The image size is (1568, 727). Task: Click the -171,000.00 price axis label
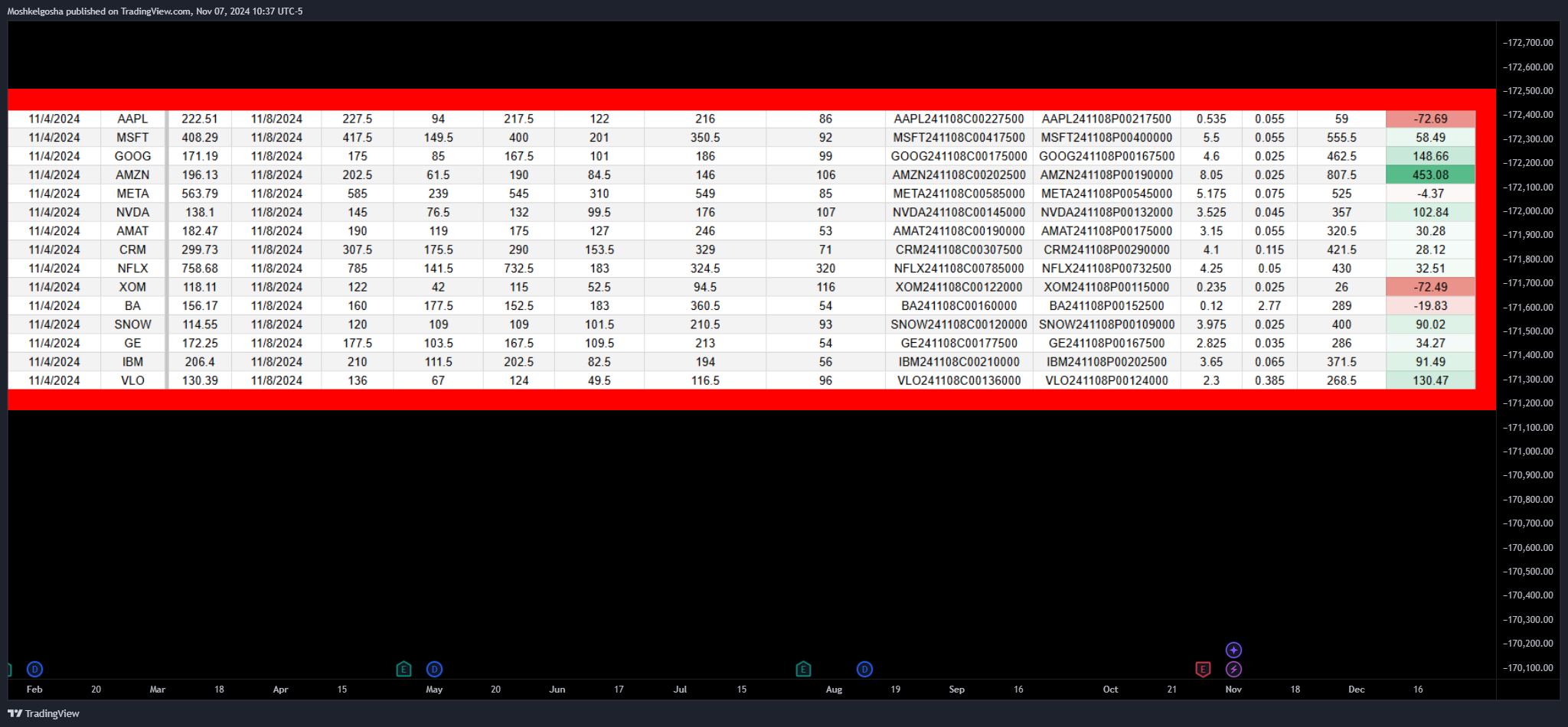(1528, 452)
